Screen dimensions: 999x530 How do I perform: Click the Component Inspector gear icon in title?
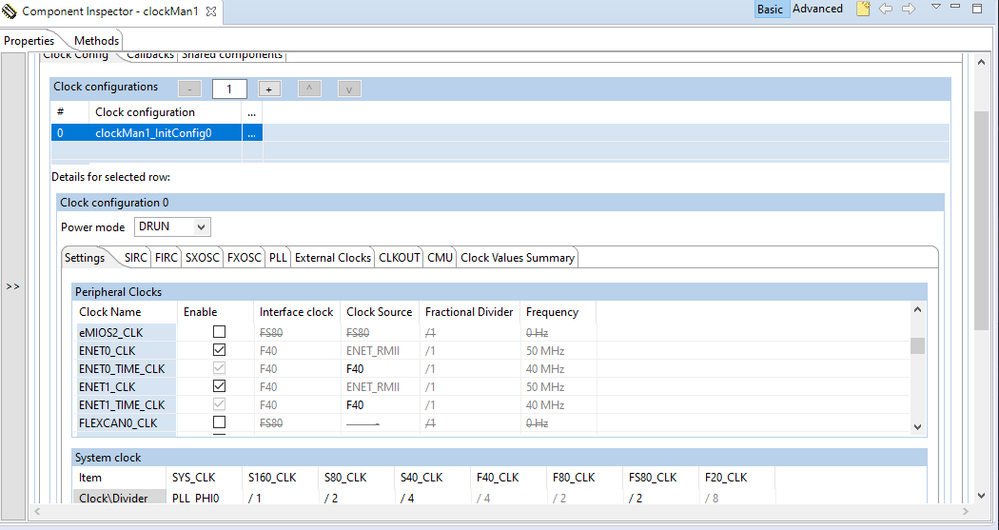(x=10, y=11)
